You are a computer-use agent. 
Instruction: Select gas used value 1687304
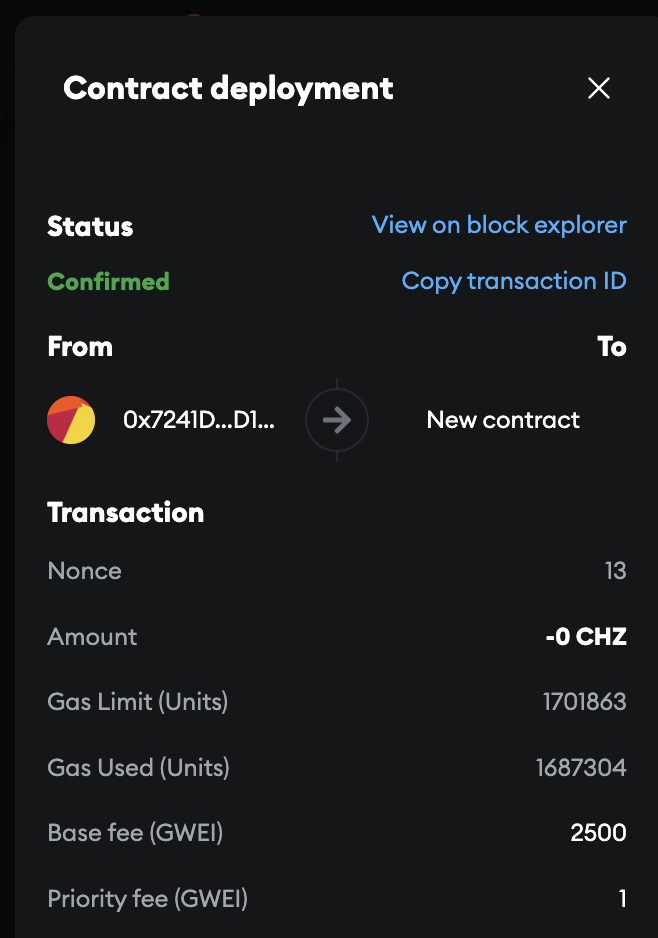click(x=581, y=768)
